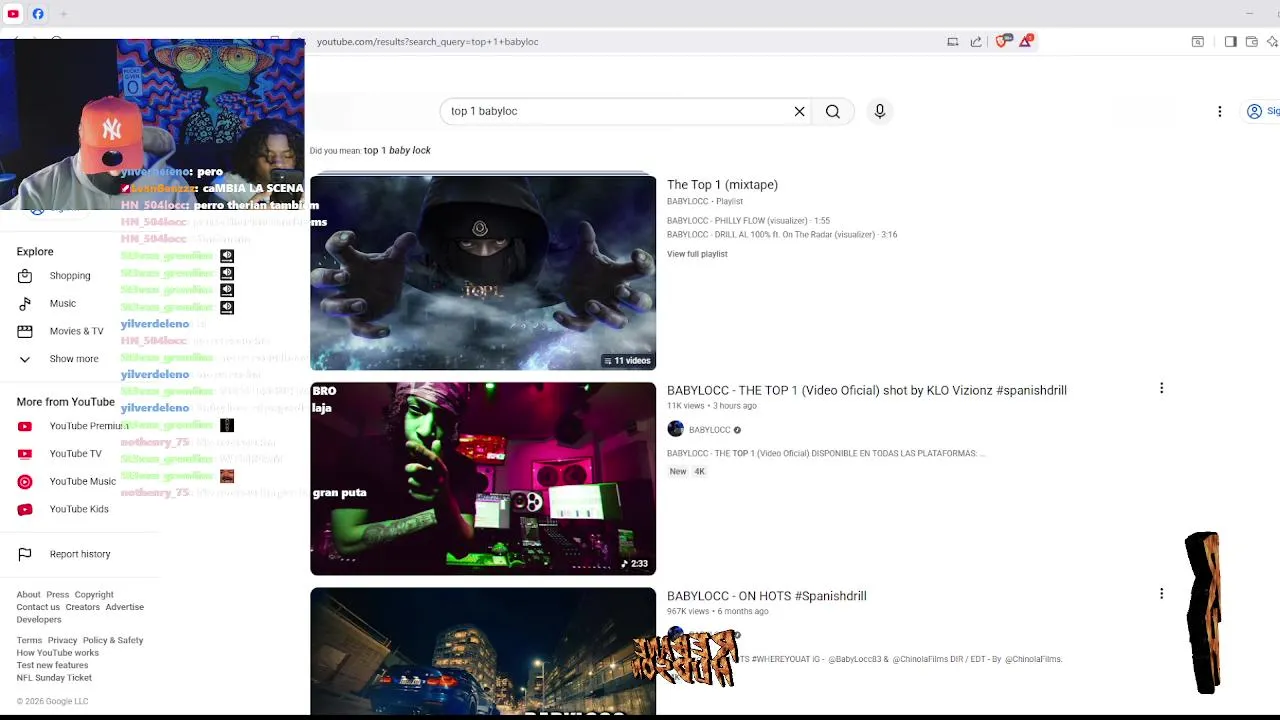Open BABYLOCC channel avatar on TOP 1 video
1280x720 pixels.
click(676, 429)
